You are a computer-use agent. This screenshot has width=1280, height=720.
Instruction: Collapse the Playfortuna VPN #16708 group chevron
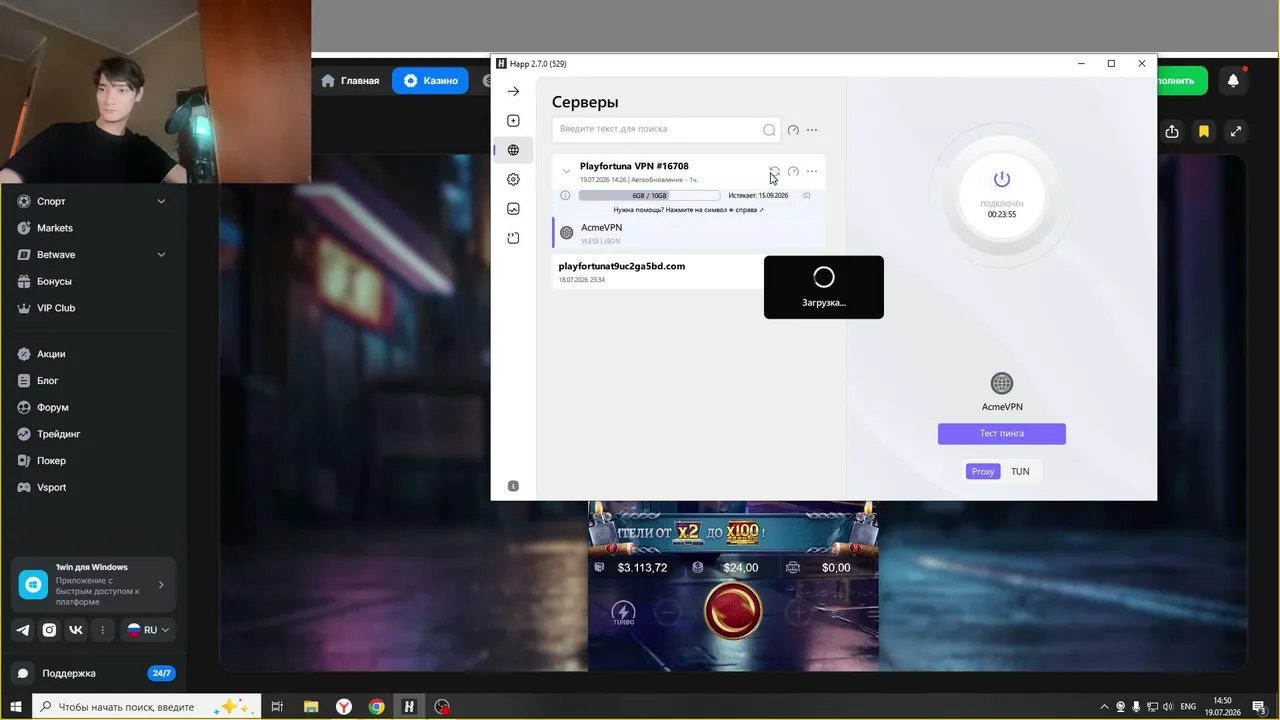pos(566,171)
